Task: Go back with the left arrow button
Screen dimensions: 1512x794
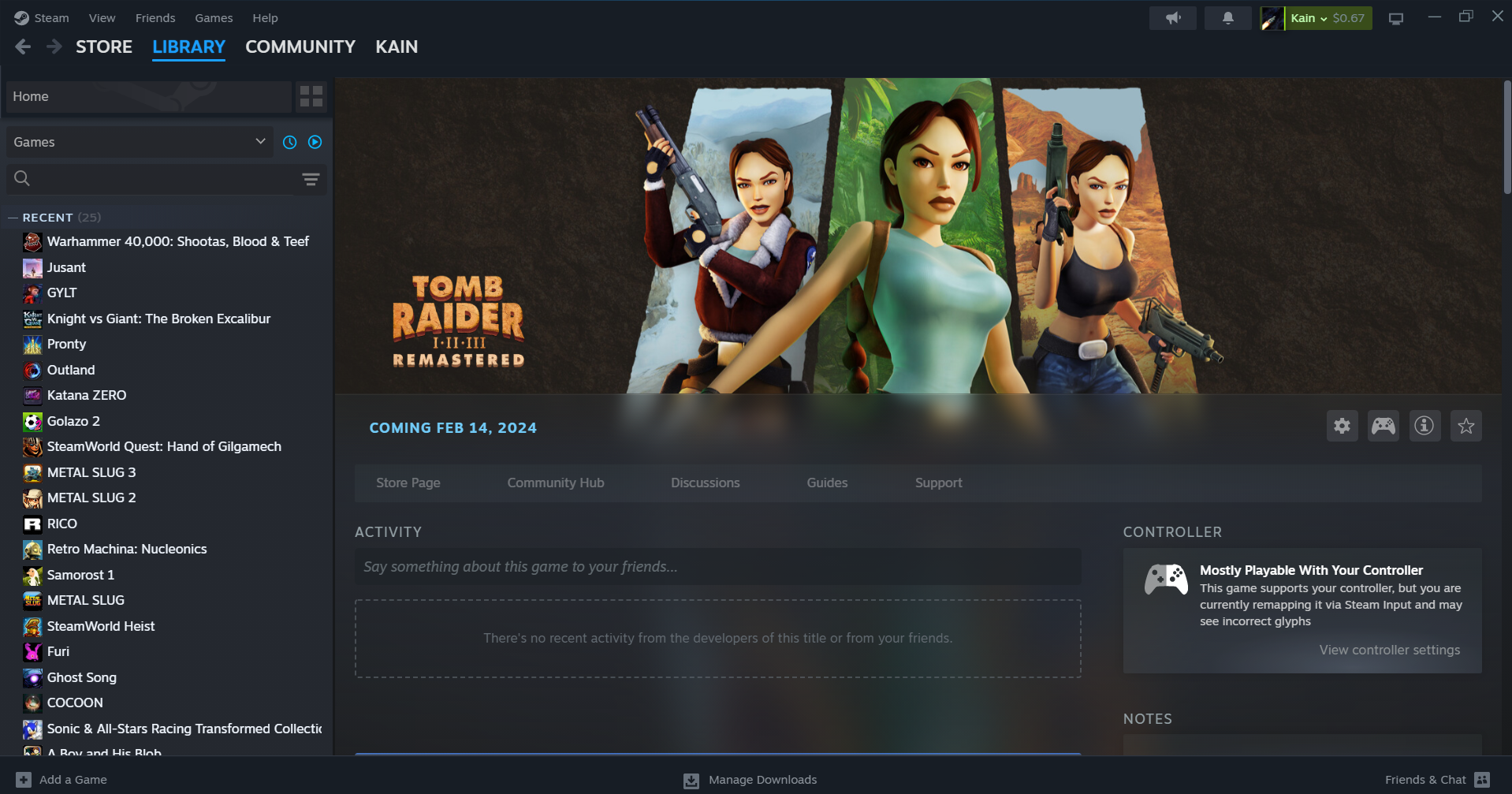Action: click(23, 47)
